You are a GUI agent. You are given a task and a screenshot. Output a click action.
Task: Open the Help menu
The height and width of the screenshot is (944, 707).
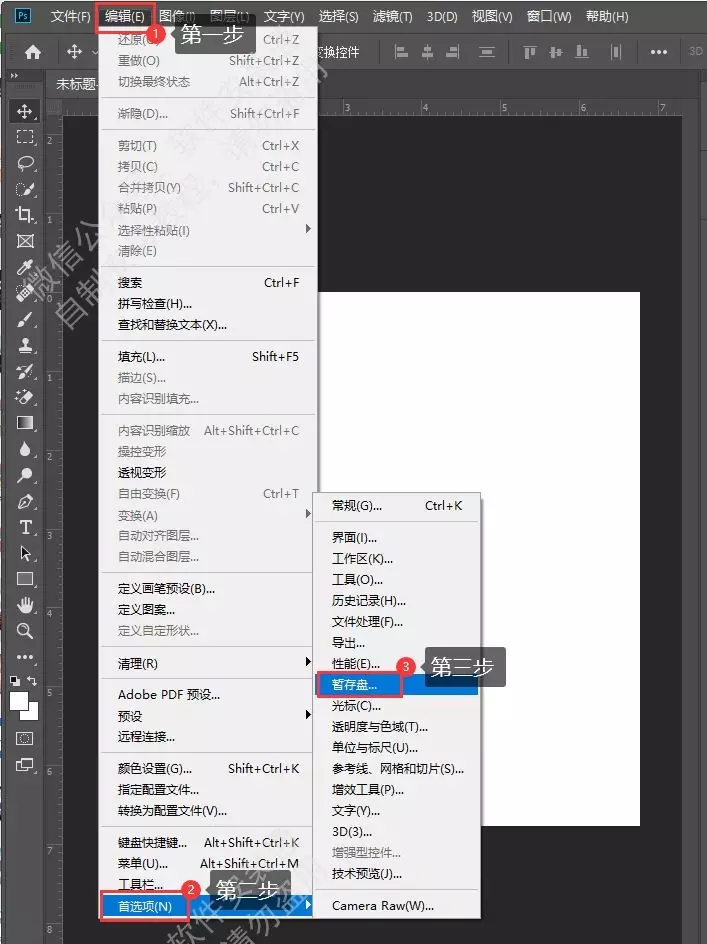(606, 16)
